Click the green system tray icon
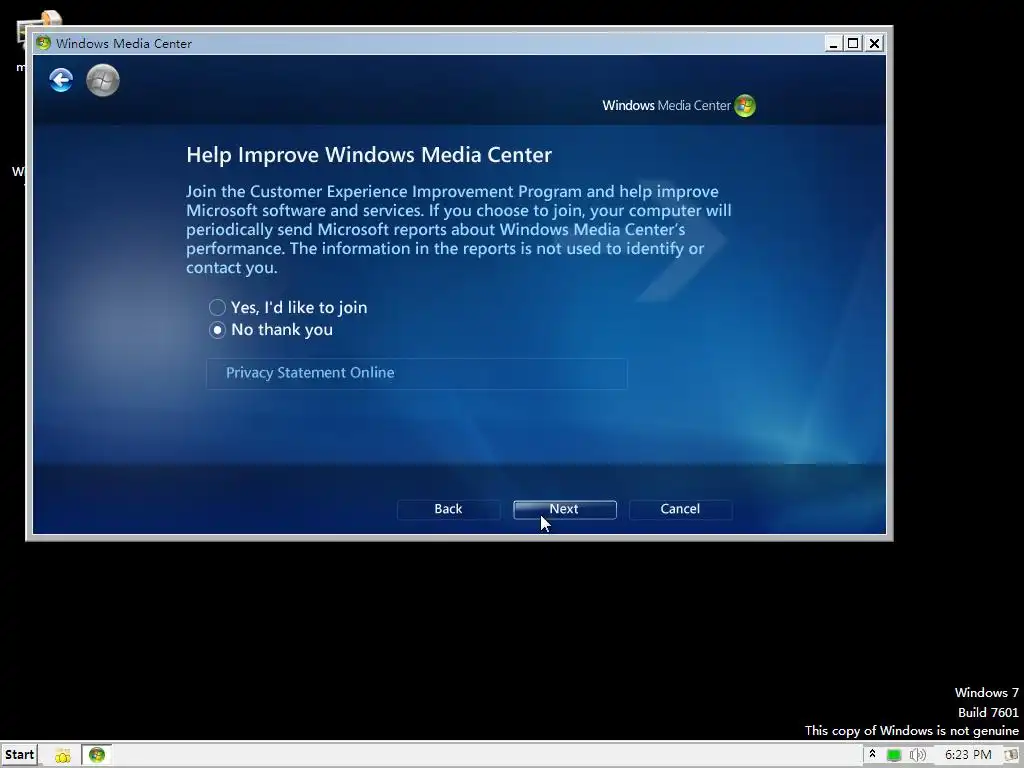 [894, 756]
